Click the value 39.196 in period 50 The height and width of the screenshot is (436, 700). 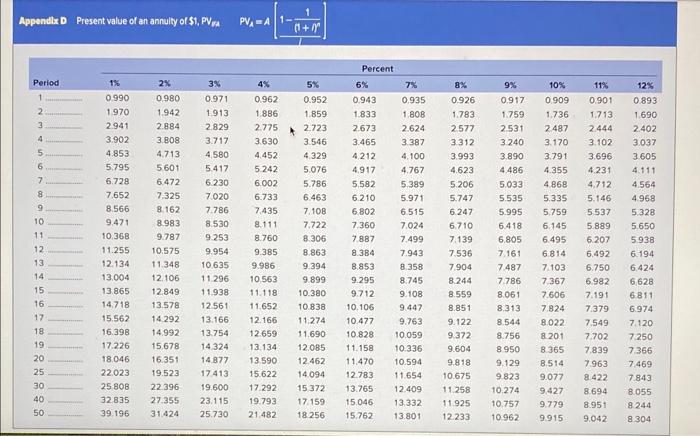point(115,414)
